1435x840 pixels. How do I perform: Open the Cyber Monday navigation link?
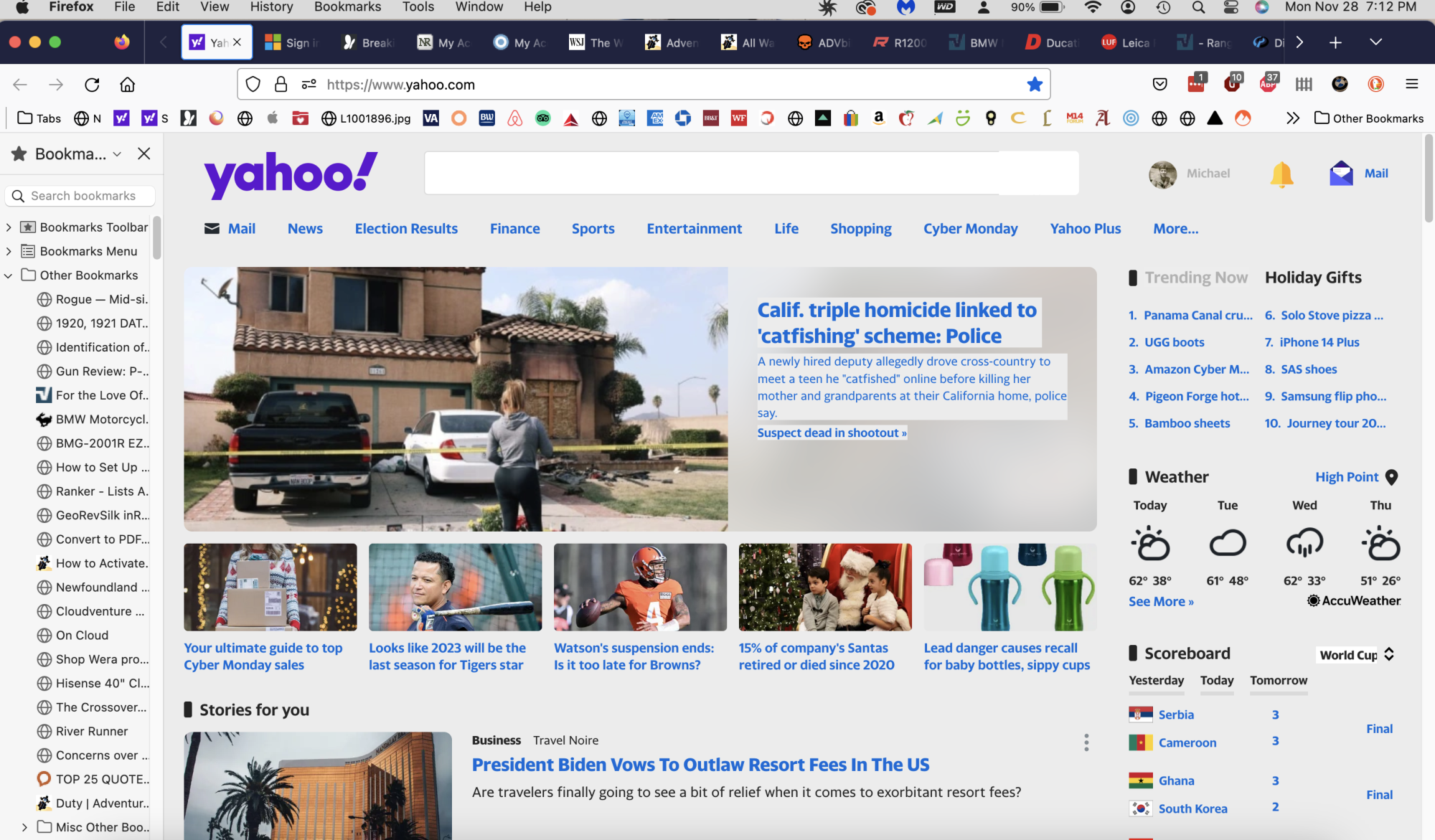pos(970,228)
